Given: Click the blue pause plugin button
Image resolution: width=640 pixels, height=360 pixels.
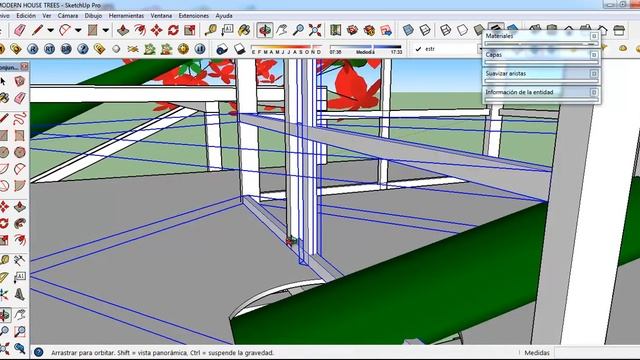Looking at the screenshot, I should pos(200,49).
